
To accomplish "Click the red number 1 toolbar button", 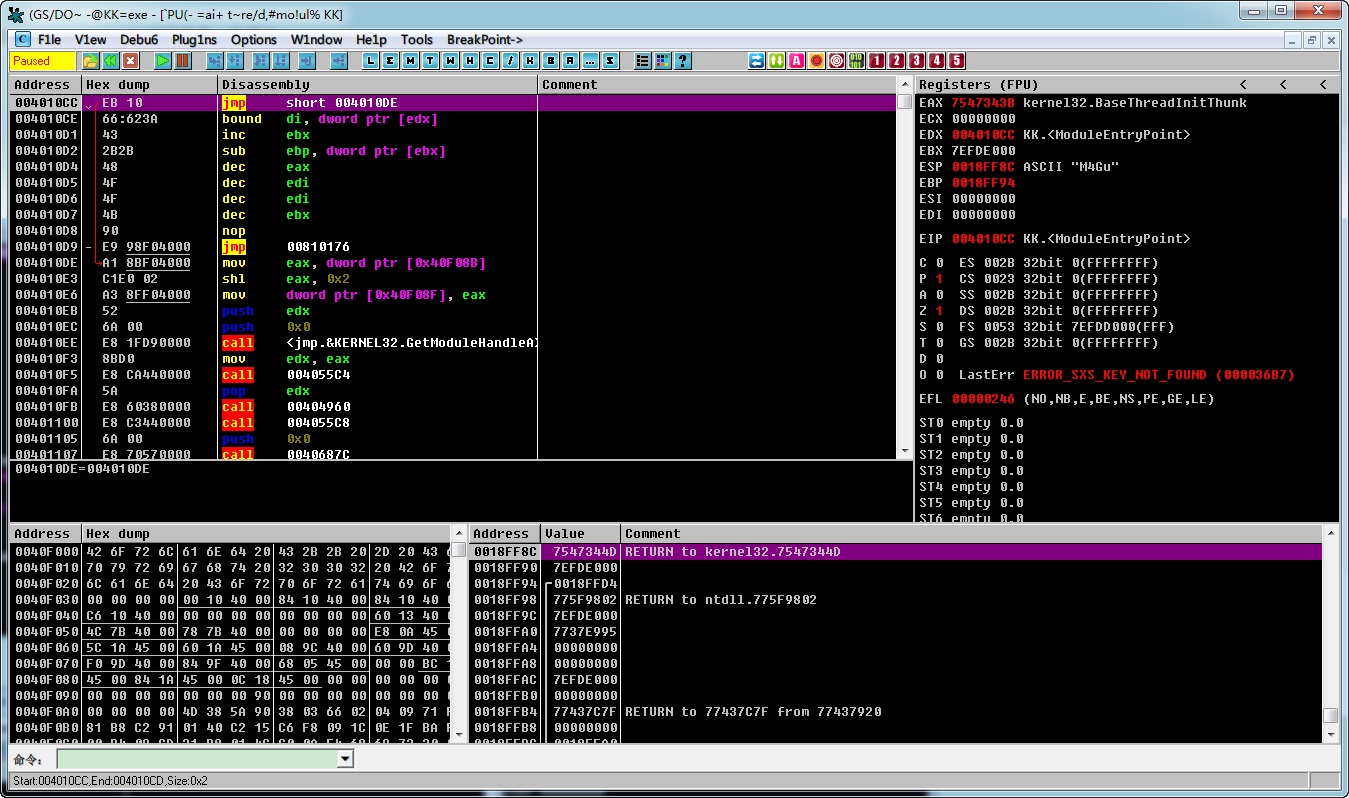I will click(x=876, y=61).
